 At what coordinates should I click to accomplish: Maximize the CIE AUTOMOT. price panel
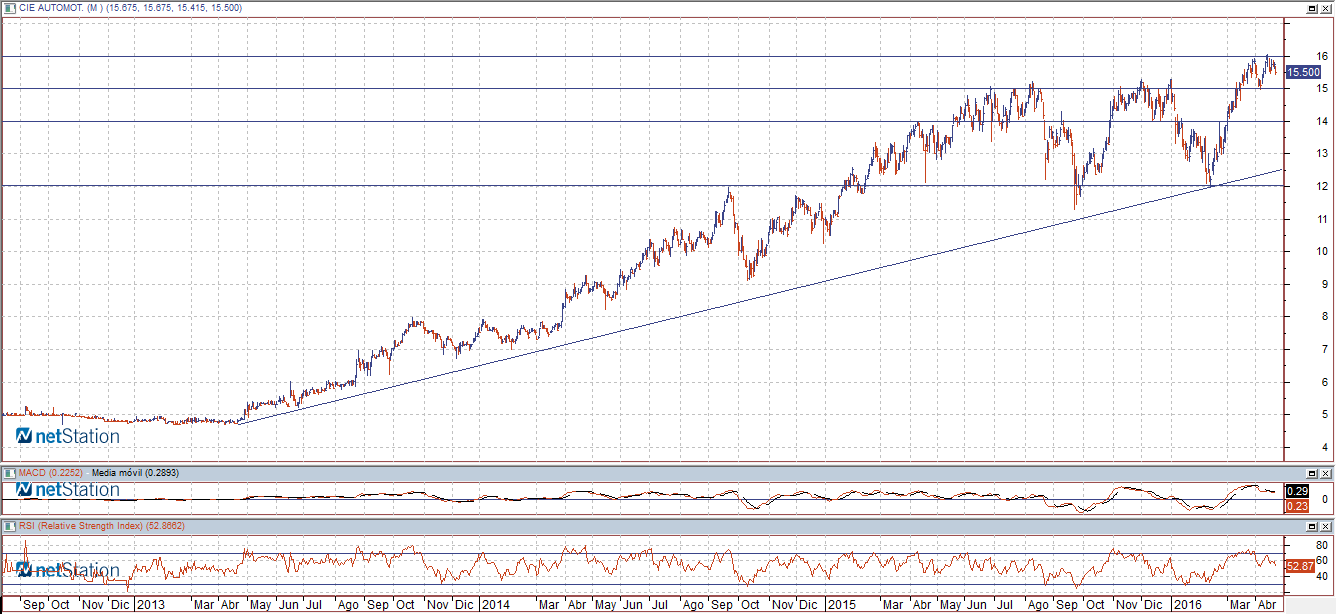[1311, 8]
